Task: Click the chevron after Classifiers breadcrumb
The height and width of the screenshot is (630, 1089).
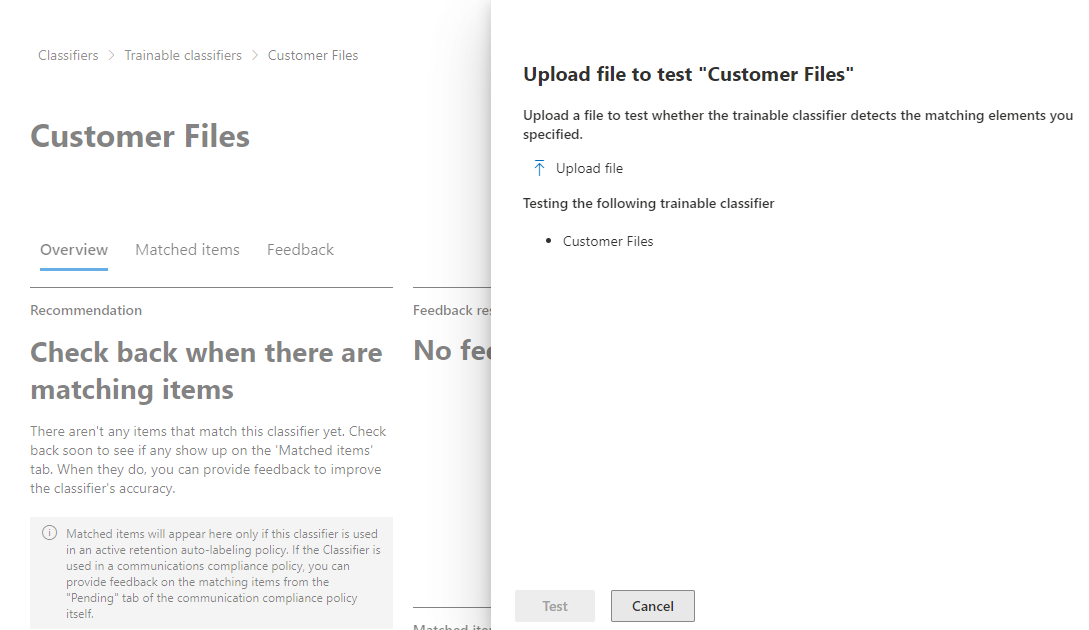Action: coord(111,56)
